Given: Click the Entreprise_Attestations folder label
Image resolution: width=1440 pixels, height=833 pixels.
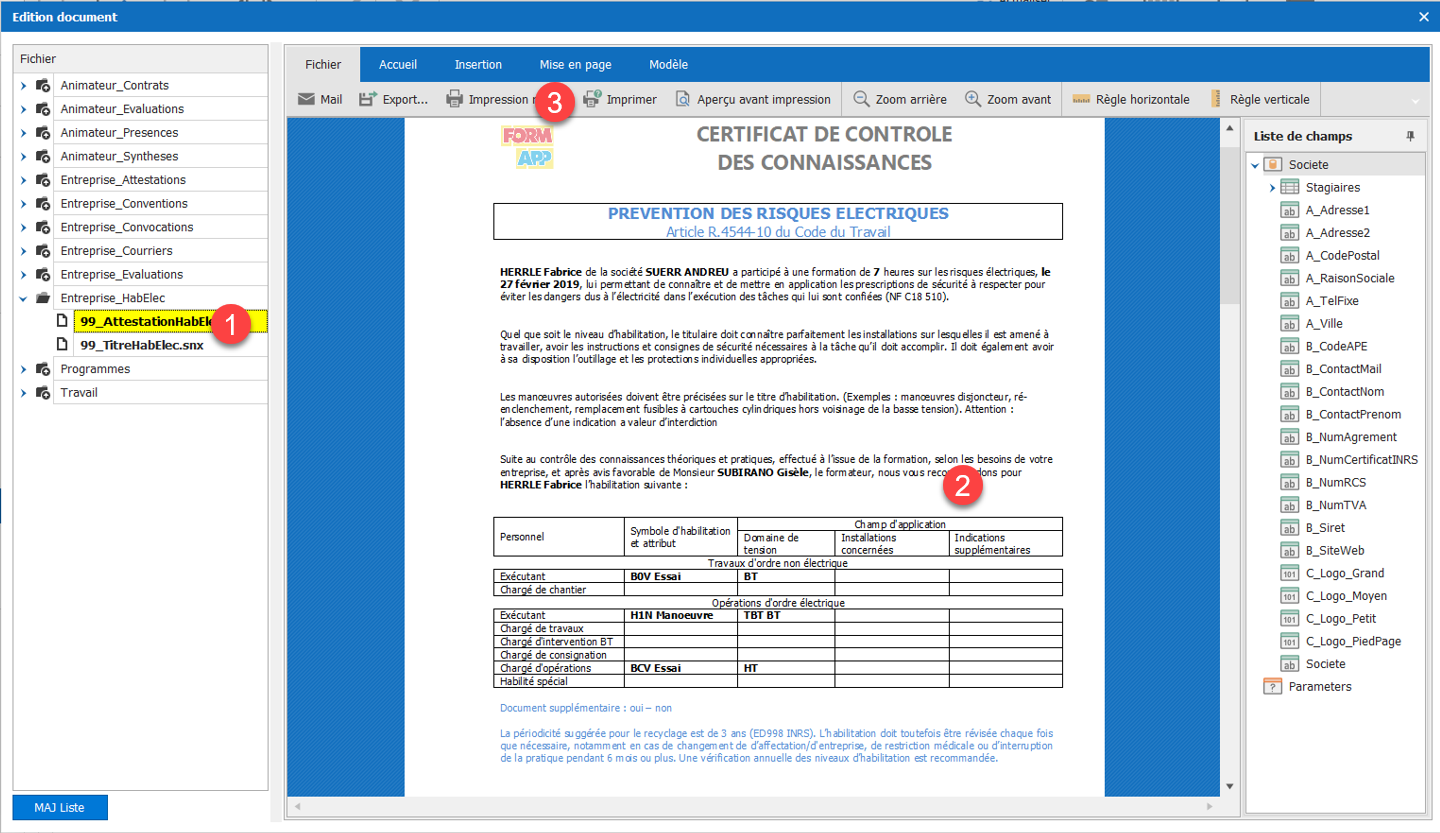Looking at the screenshot, I should pyautogui.click(x=123, y=180).
